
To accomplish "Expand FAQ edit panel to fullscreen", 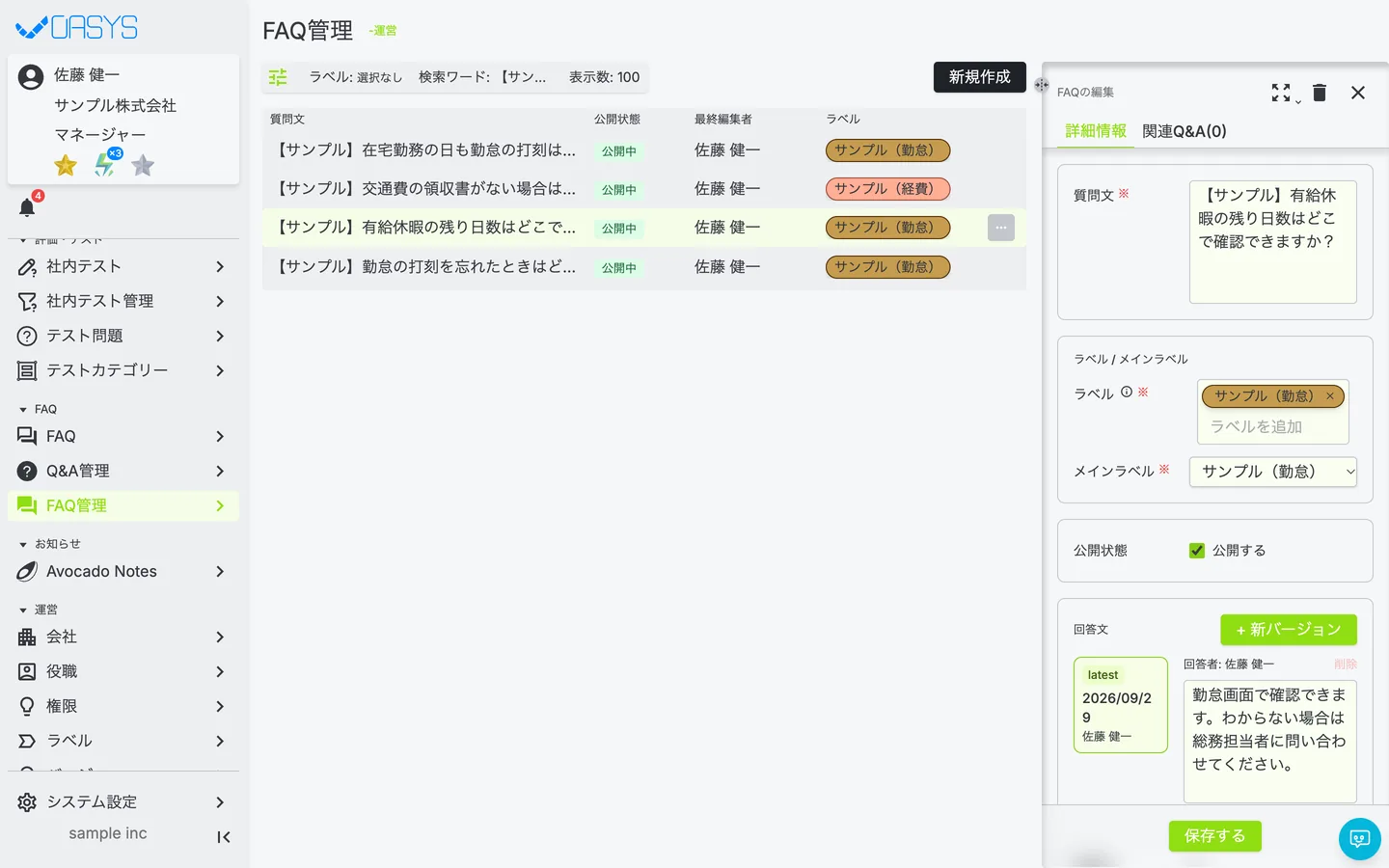I will [1281, 93].
